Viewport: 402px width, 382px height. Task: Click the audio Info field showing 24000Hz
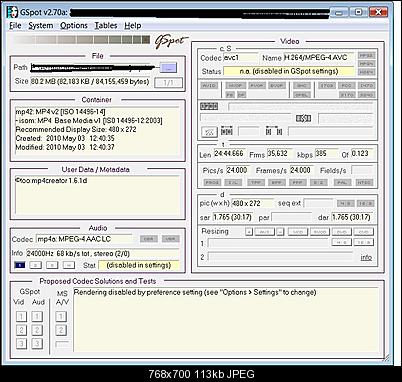click(103, 254)
